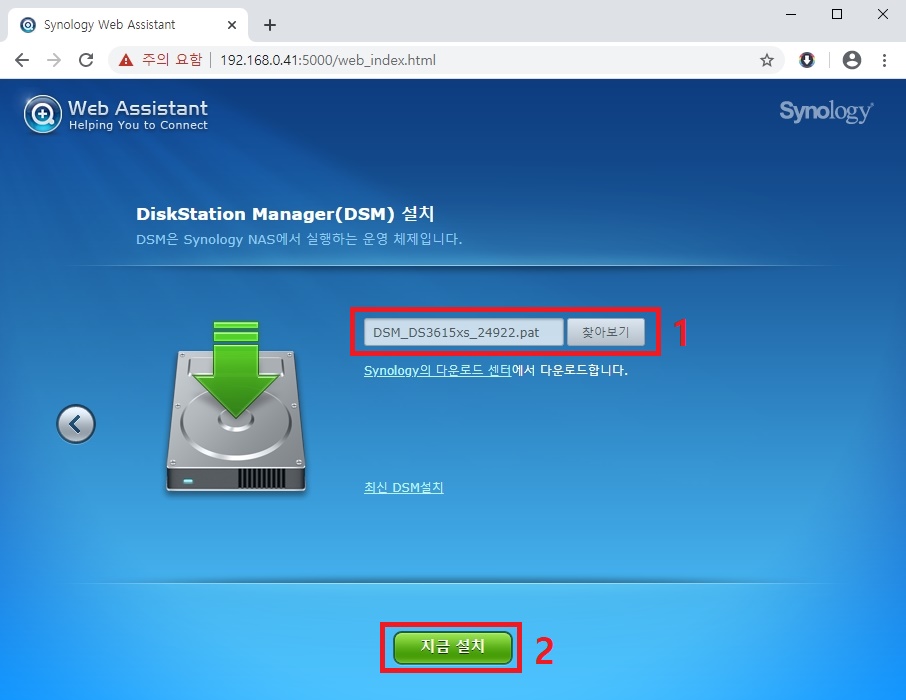Click the DSM은 Synology NAS에서 subtitle text
The width and height of the screenshot is (906, 700).
299,239
